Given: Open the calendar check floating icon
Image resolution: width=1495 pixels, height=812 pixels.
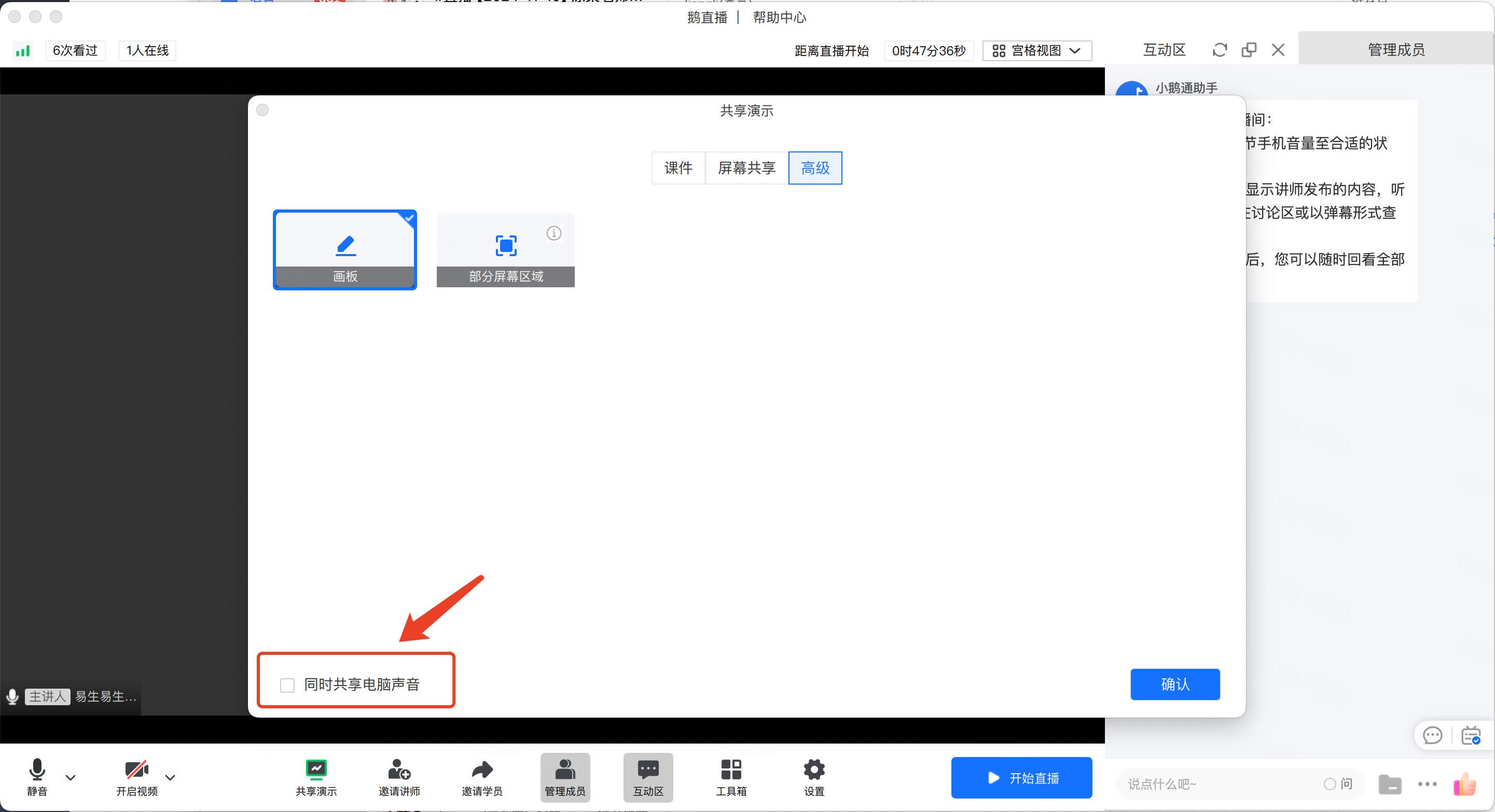Looking at the screenshot, I should (x=1471, y=735).
